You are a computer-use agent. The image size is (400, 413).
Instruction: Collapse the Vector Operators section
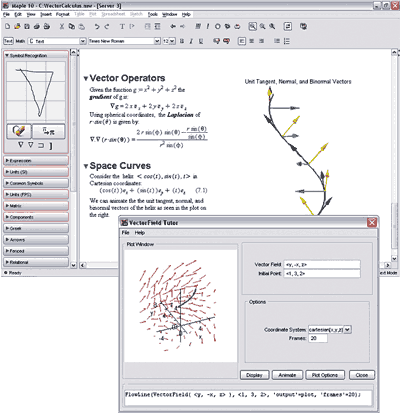86,78
